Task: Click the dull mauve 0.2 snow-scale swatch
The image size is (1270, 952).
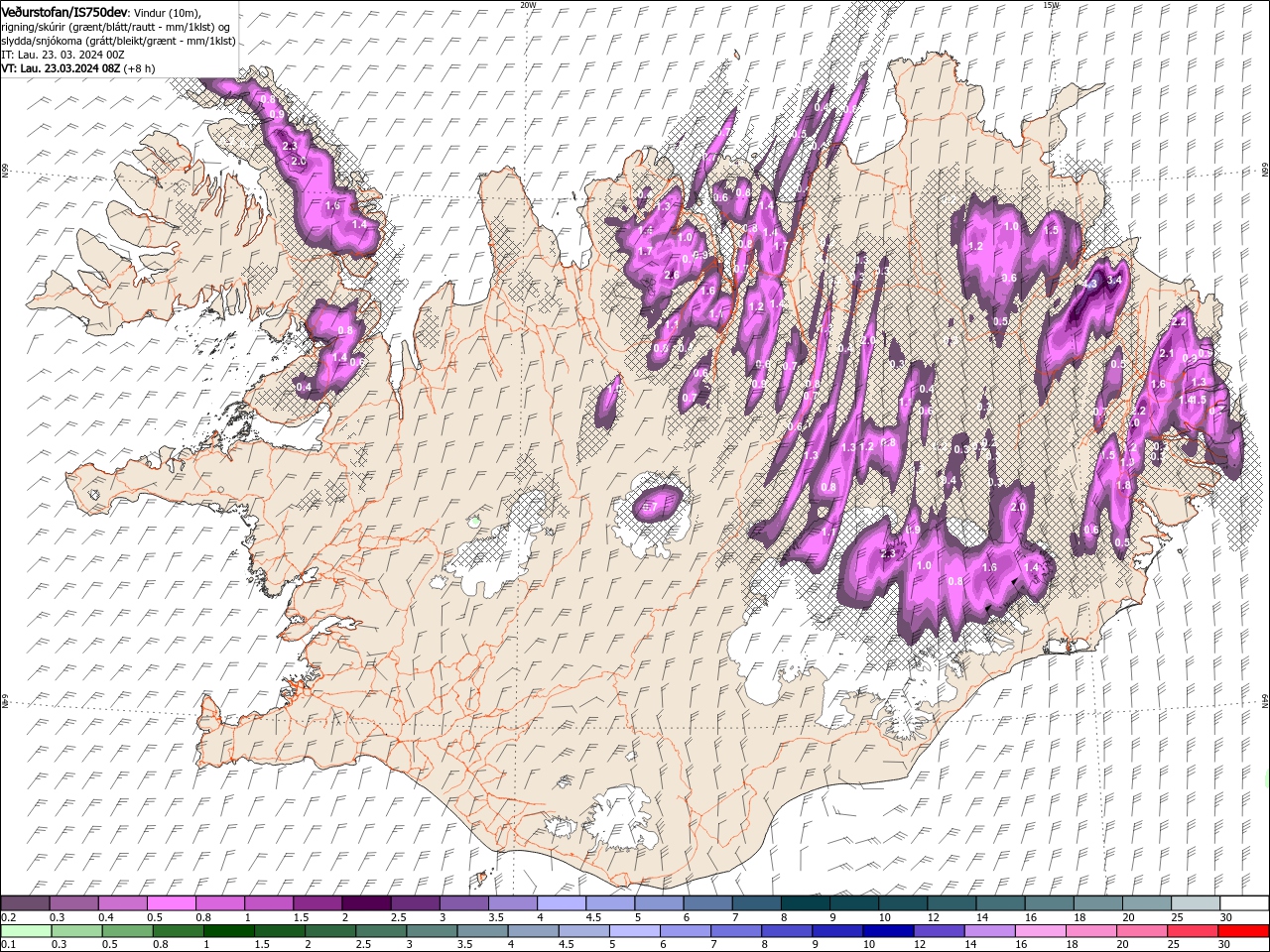Action: click(26, 903)
